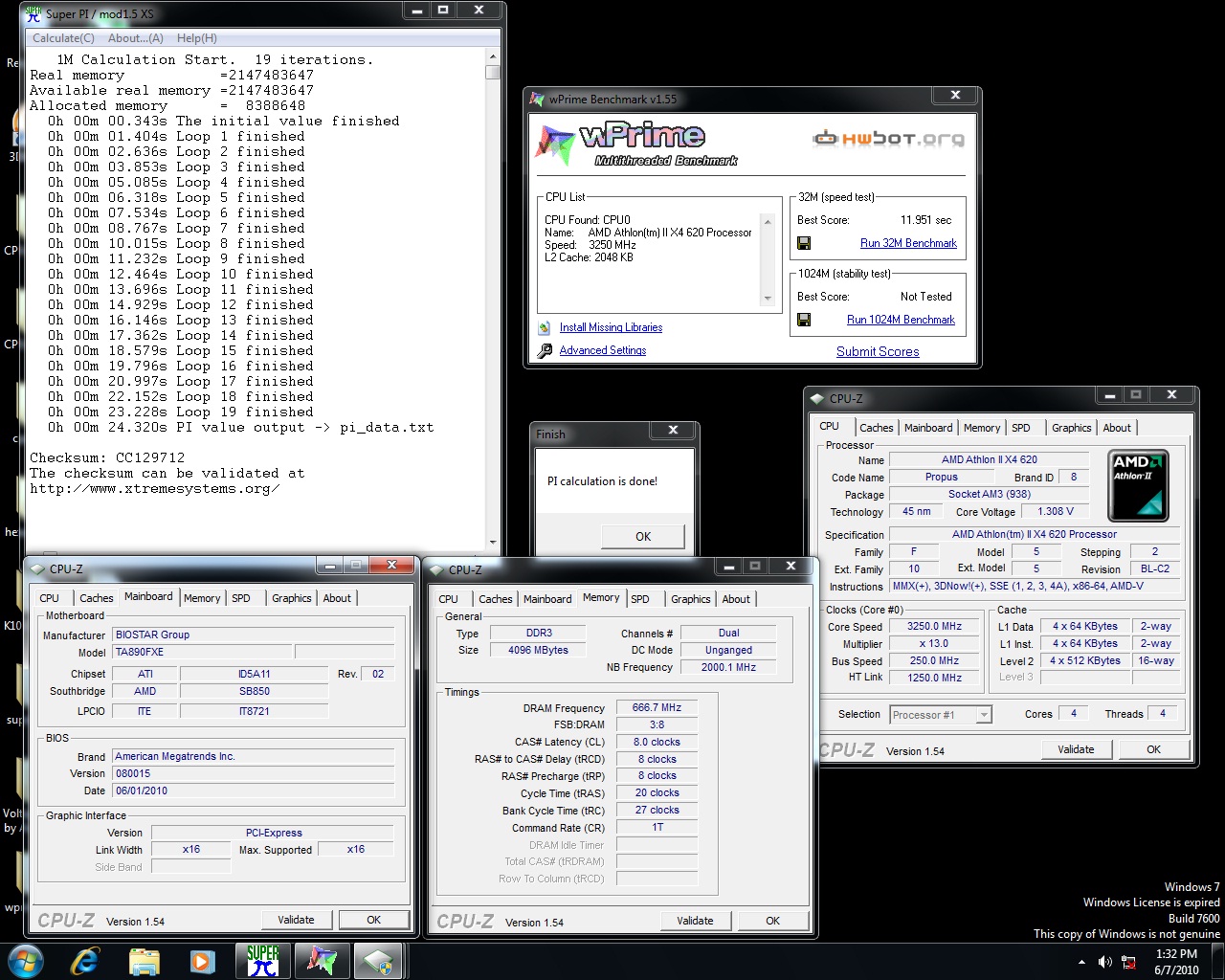Click the wPrime title bar icon
1225x980 pixels.
point(537,99)
